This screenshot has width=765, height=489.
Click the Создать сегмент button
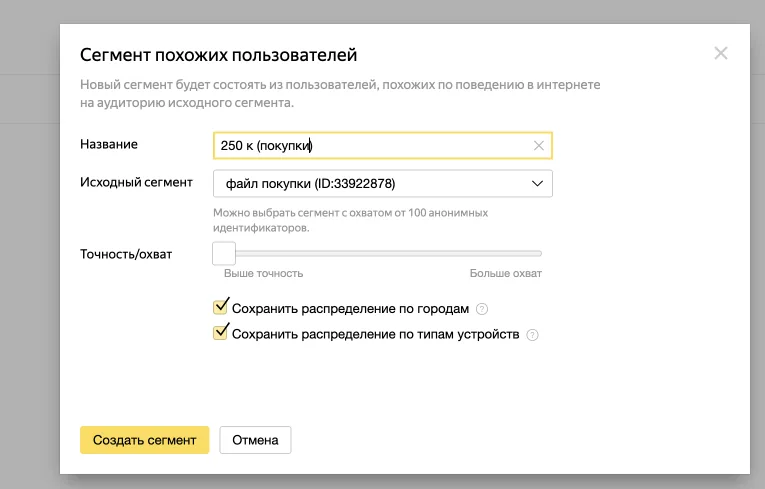[x=144, y=440]
